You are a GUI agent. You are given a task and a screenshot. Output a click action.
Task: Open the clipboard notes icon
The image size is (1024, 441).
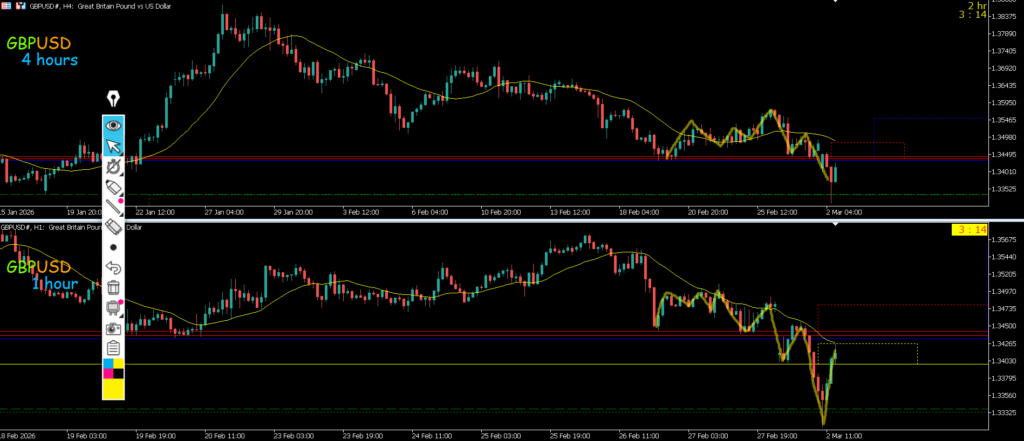(x=113, y=348)
